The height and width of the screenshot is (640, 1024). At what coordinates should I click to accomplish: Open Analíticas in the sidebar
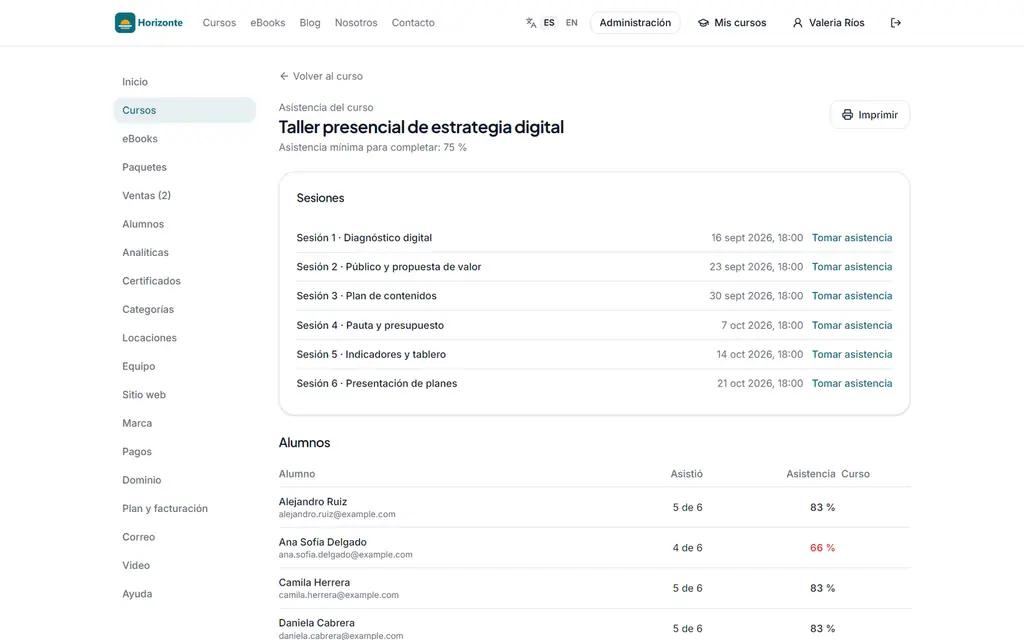(184, 252)
